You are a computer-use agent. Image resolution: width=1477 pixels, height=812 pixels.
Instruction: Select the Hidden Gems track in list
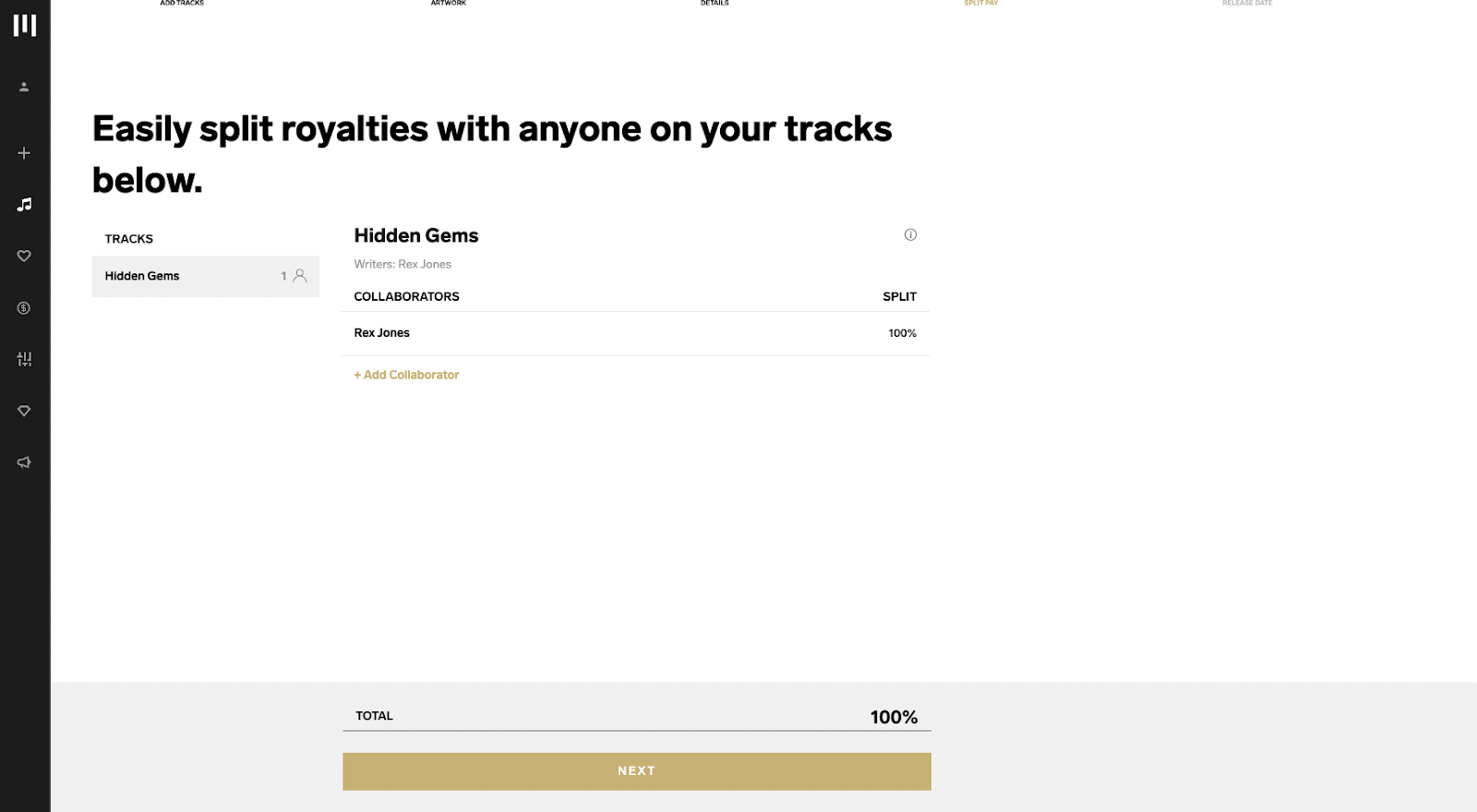(206, 276)
